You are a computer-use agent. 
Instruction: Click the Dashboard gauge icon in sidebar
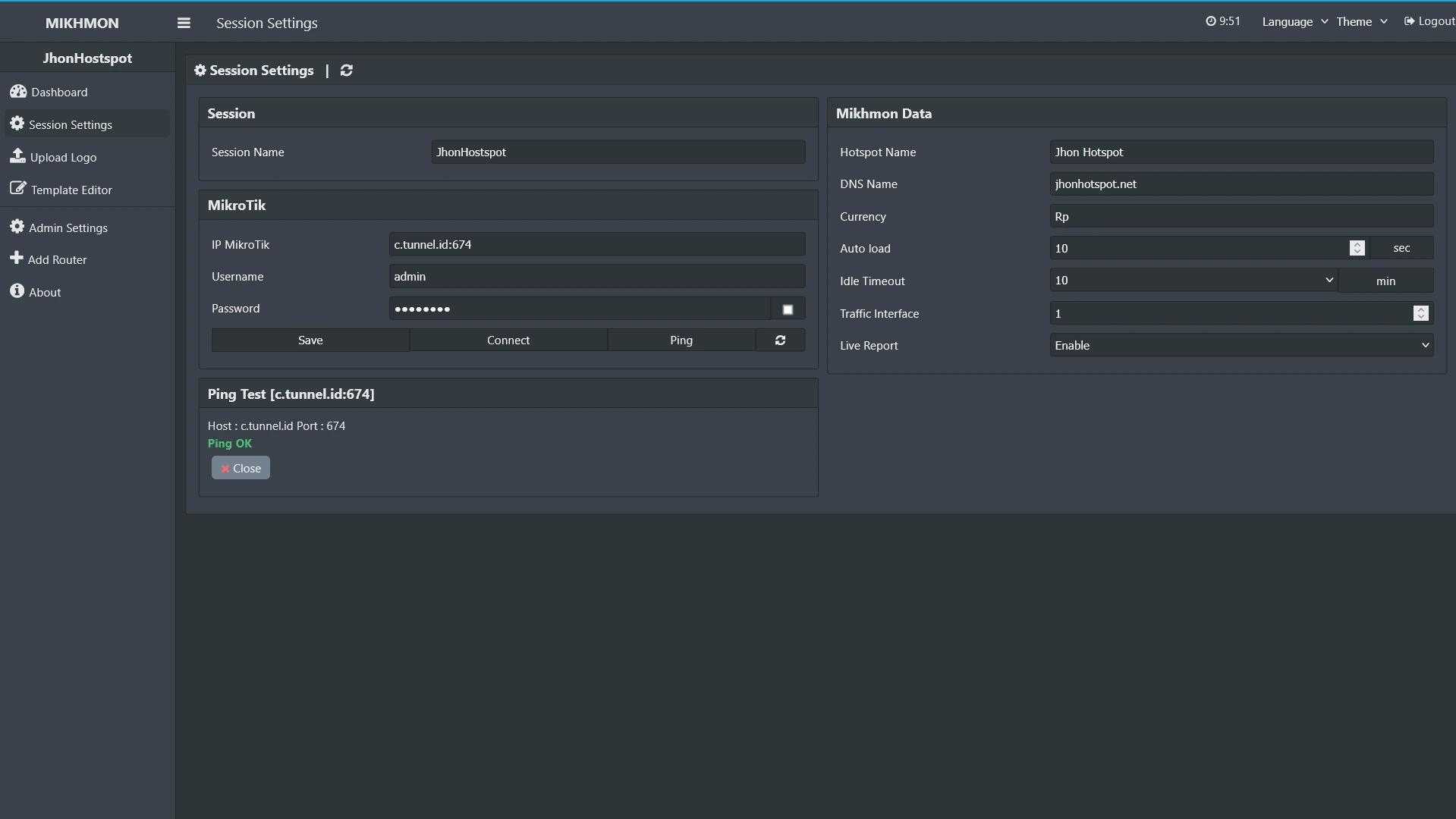[18, 92]
